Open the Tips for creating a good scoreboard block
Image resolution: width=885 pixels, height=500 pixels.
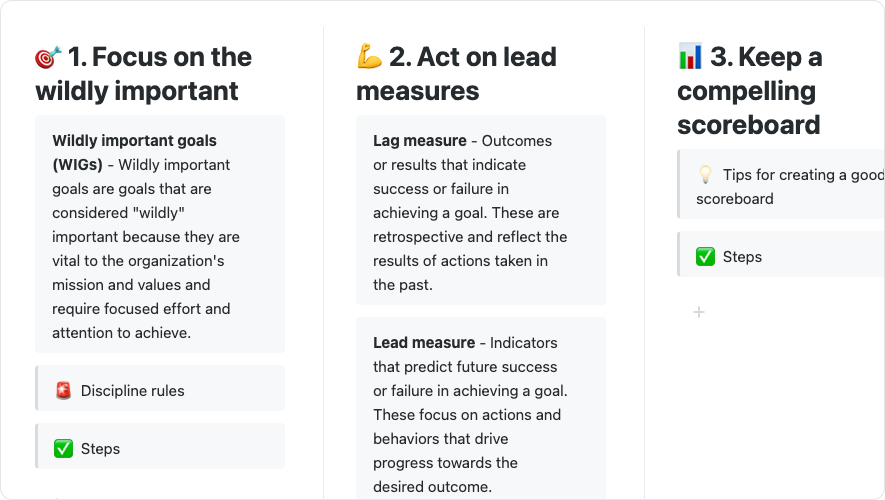(x=790, y=186)
